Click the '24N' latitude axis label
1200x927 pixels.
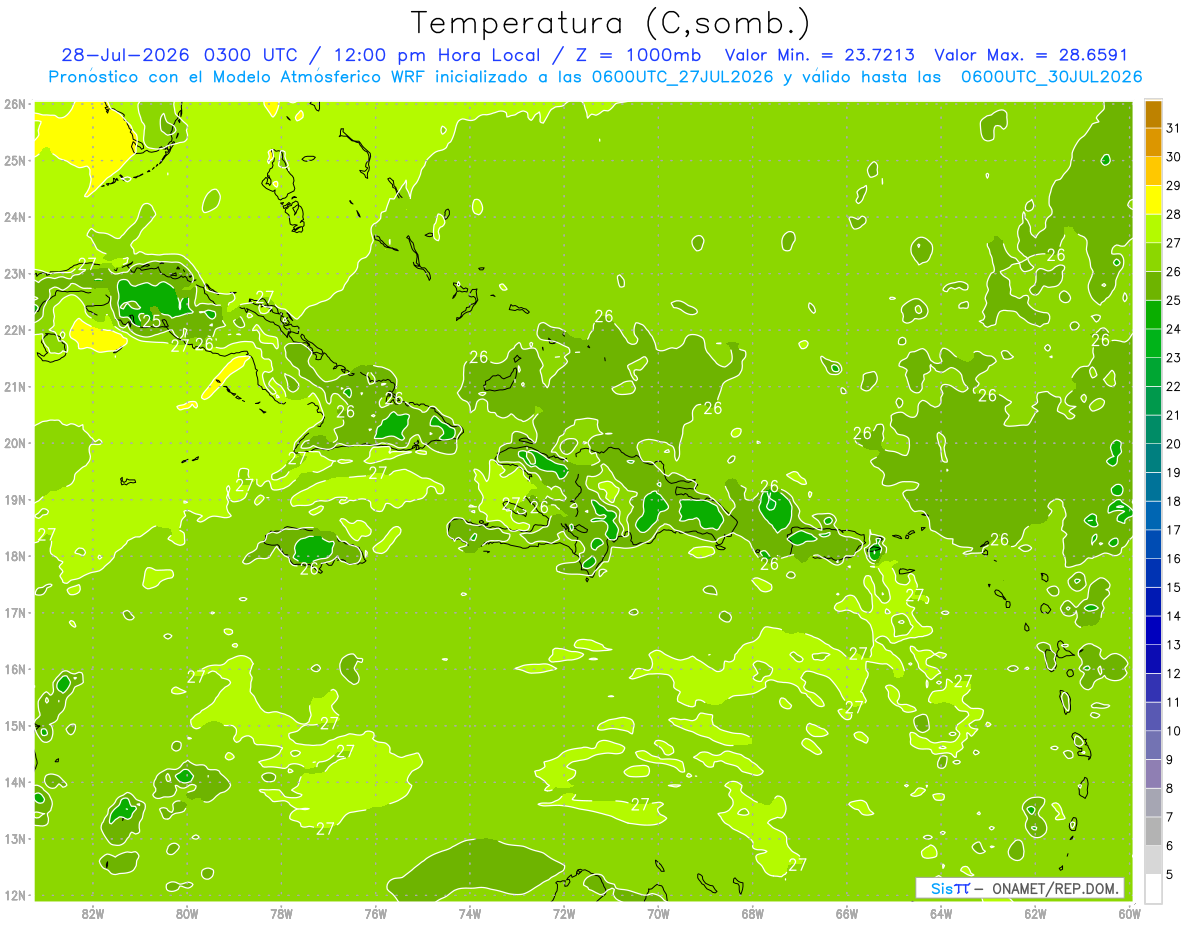pyautogui.click(x=14, y=217)
